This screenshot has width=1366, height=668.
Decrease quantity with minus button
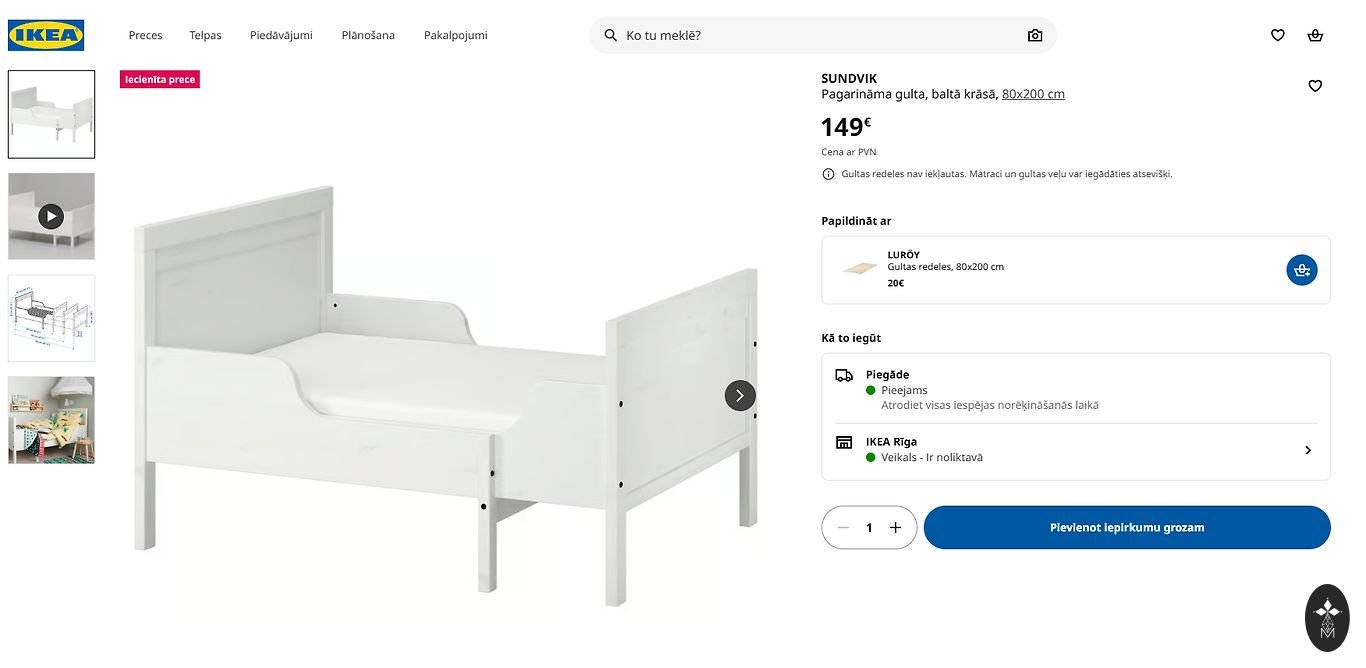tap(843, 528)
